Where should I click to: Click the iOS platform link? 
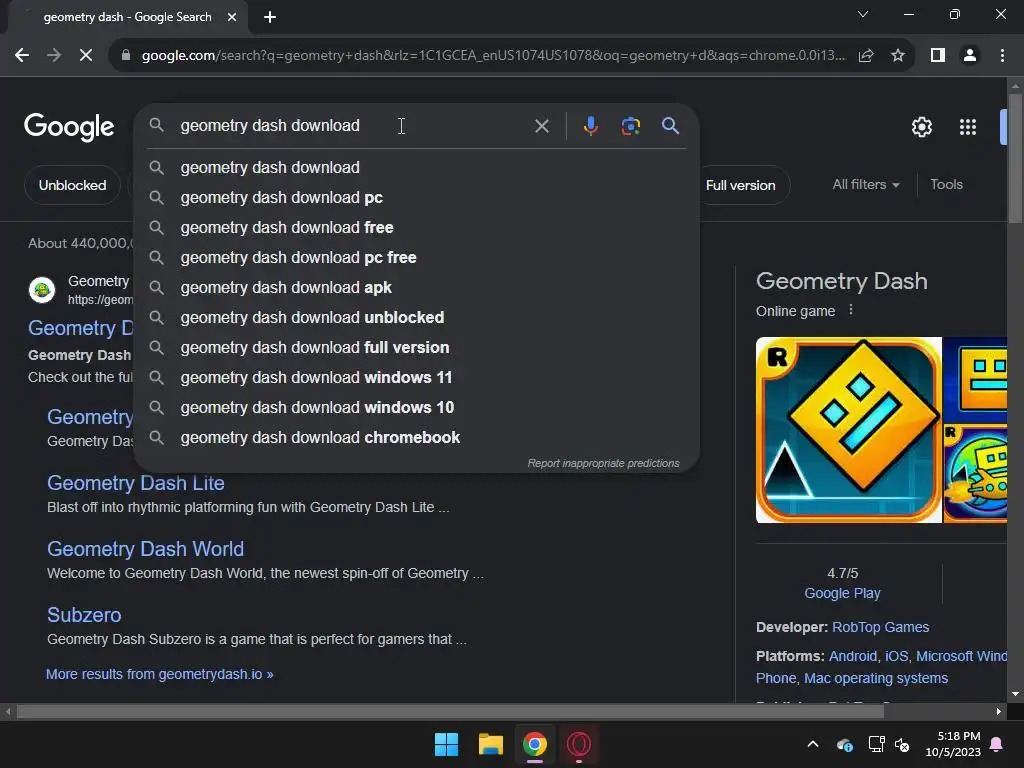pos(896,656)
